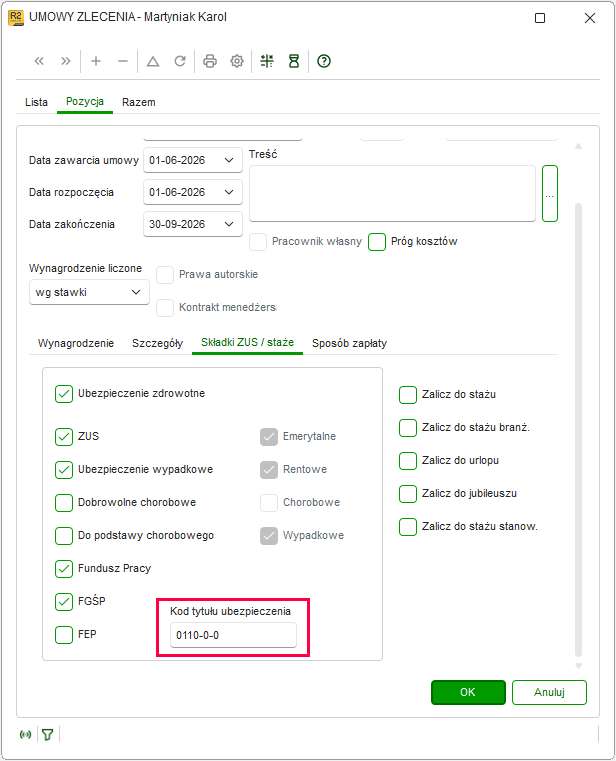Open settings gear icon in toolbar
Screen dimensions: 616x761
(x=237, y=61)
